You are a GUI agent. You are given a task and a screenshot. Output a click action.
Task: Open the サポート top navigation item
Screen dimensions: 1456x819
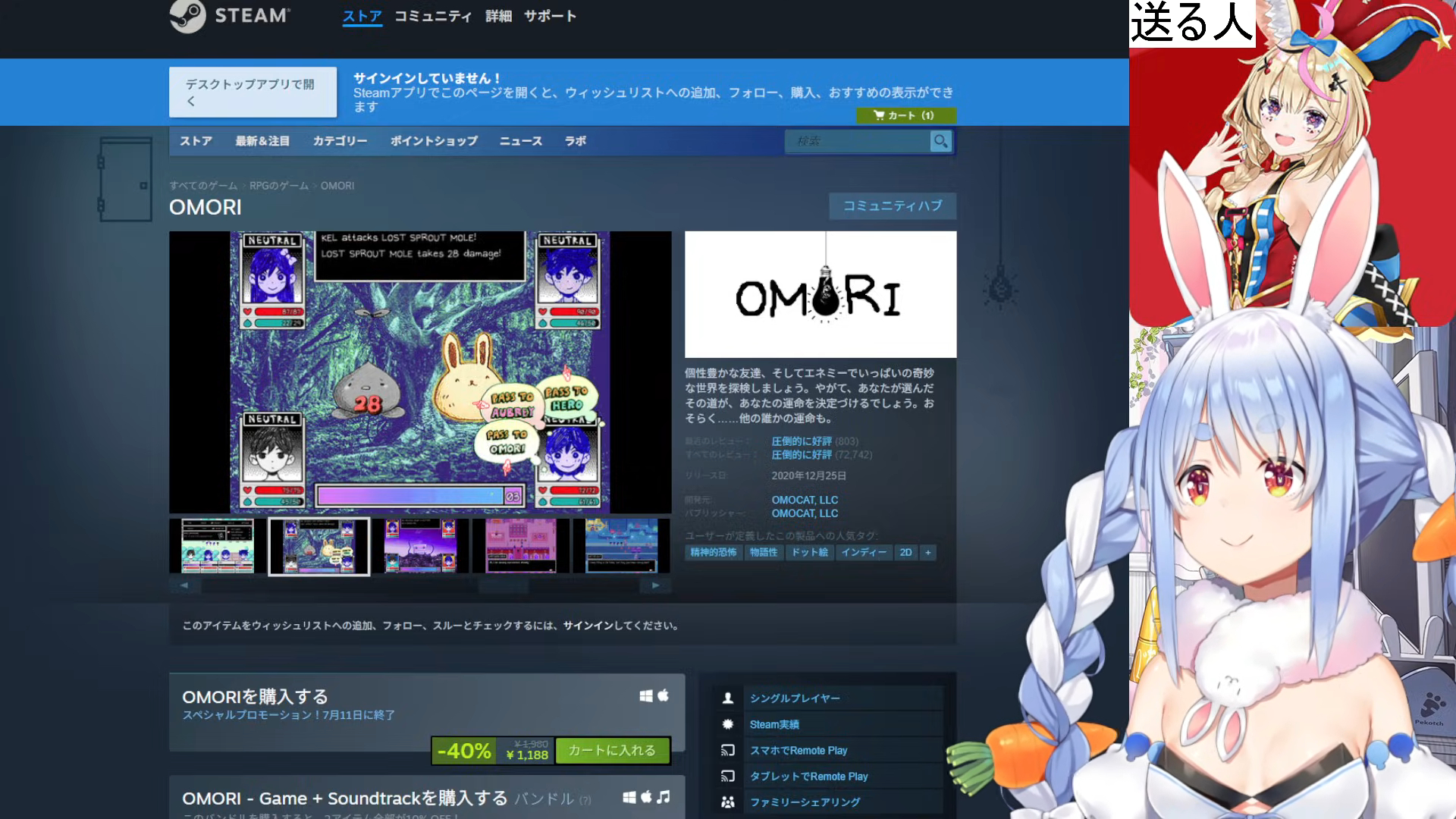tap(550, 16)
